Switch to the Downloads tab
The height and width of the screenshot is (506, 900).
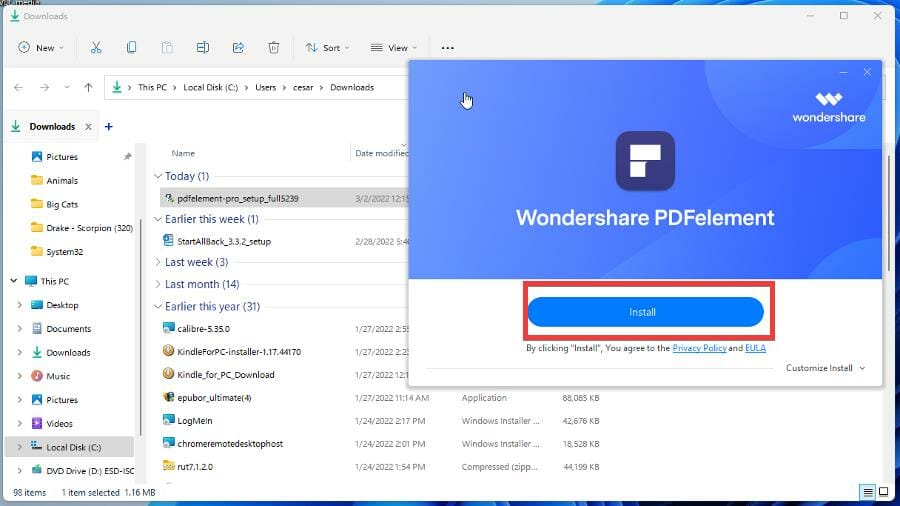[x=52, y=126]
